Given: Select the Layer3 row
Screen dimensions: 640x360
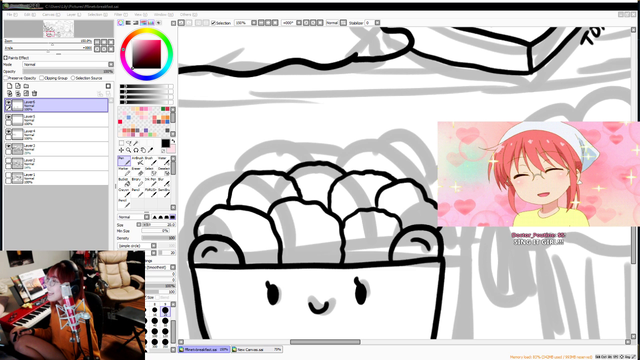Looking at the screenshot, I should coord(56,149).
